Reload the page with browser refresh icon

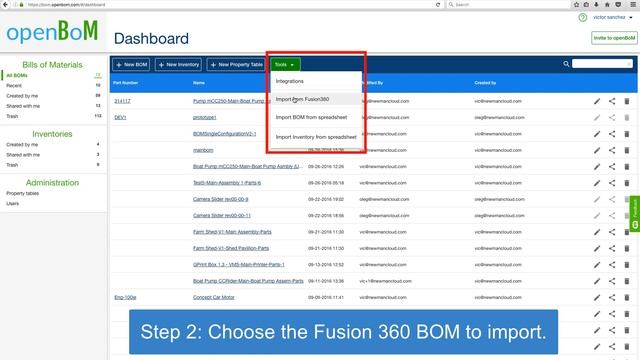pos(438,4)
